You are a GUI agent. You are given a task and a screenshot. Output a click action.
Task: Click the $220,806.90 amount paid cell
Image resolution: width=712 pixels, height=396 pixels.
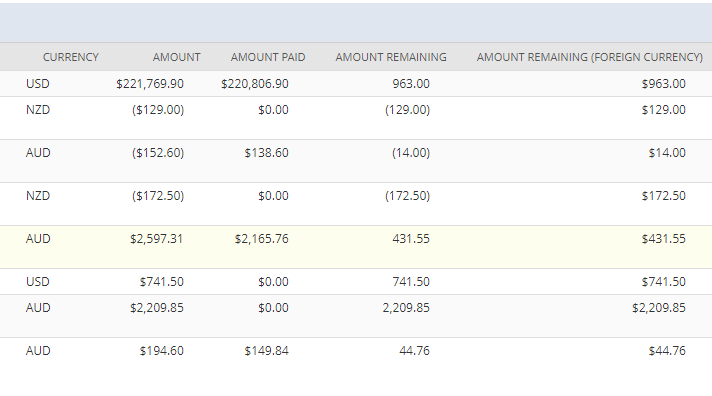pos(255,84)
